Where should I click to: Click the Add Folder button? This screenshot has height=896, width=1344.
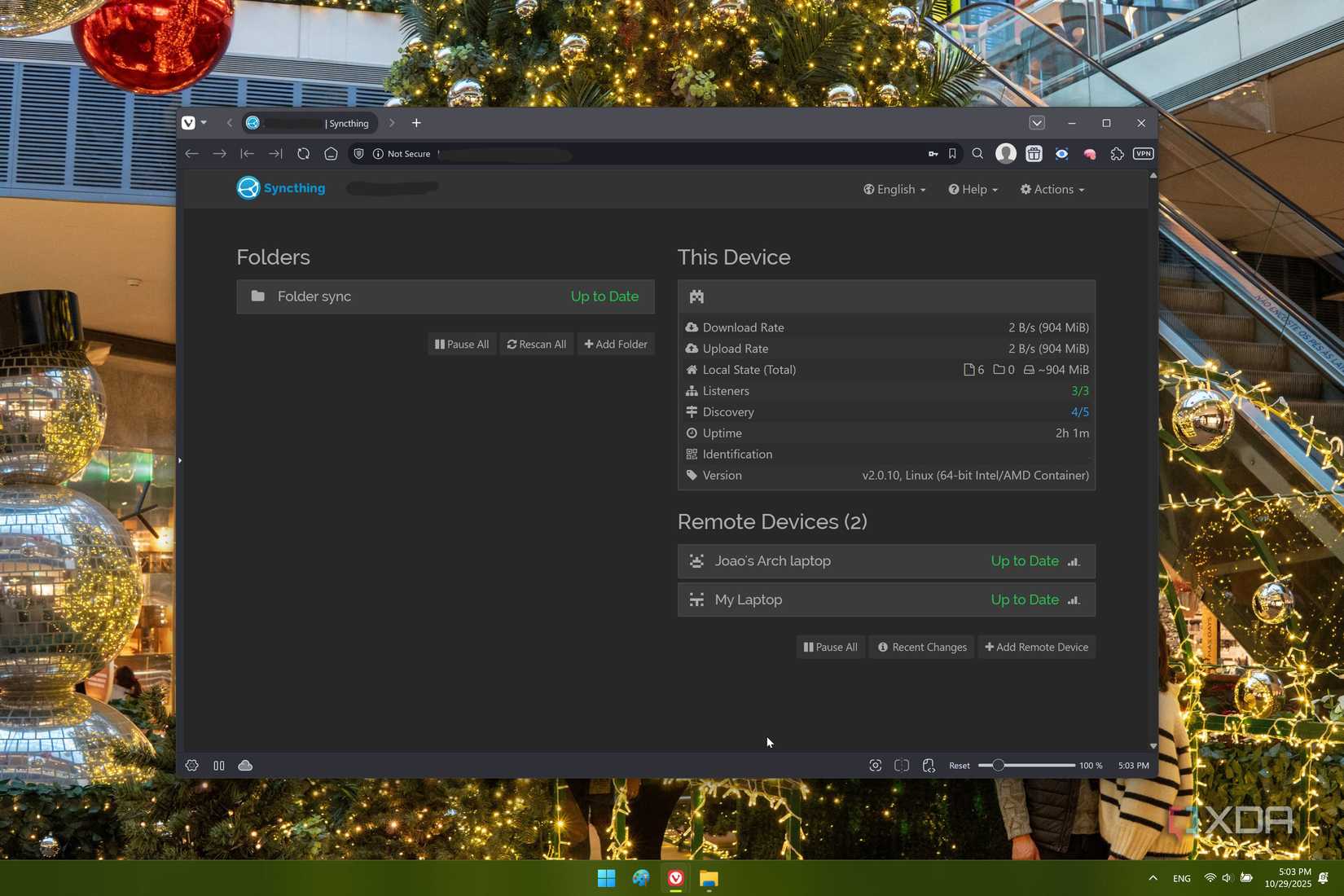point(616,345)
